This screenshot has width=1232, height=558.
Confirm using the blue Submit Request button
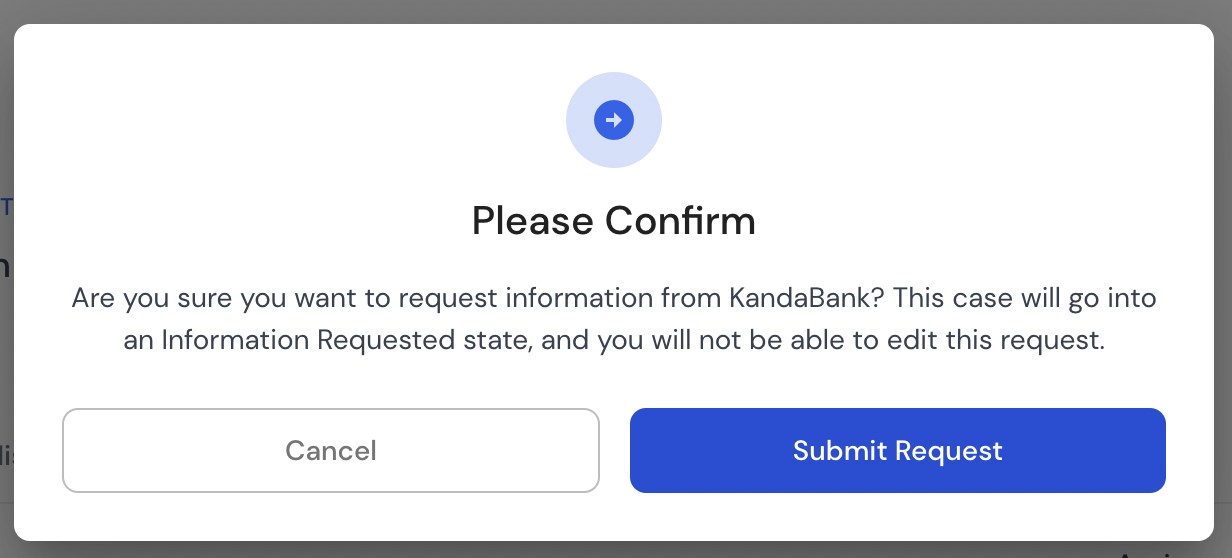pyautogui.click(x=898, y=450)
